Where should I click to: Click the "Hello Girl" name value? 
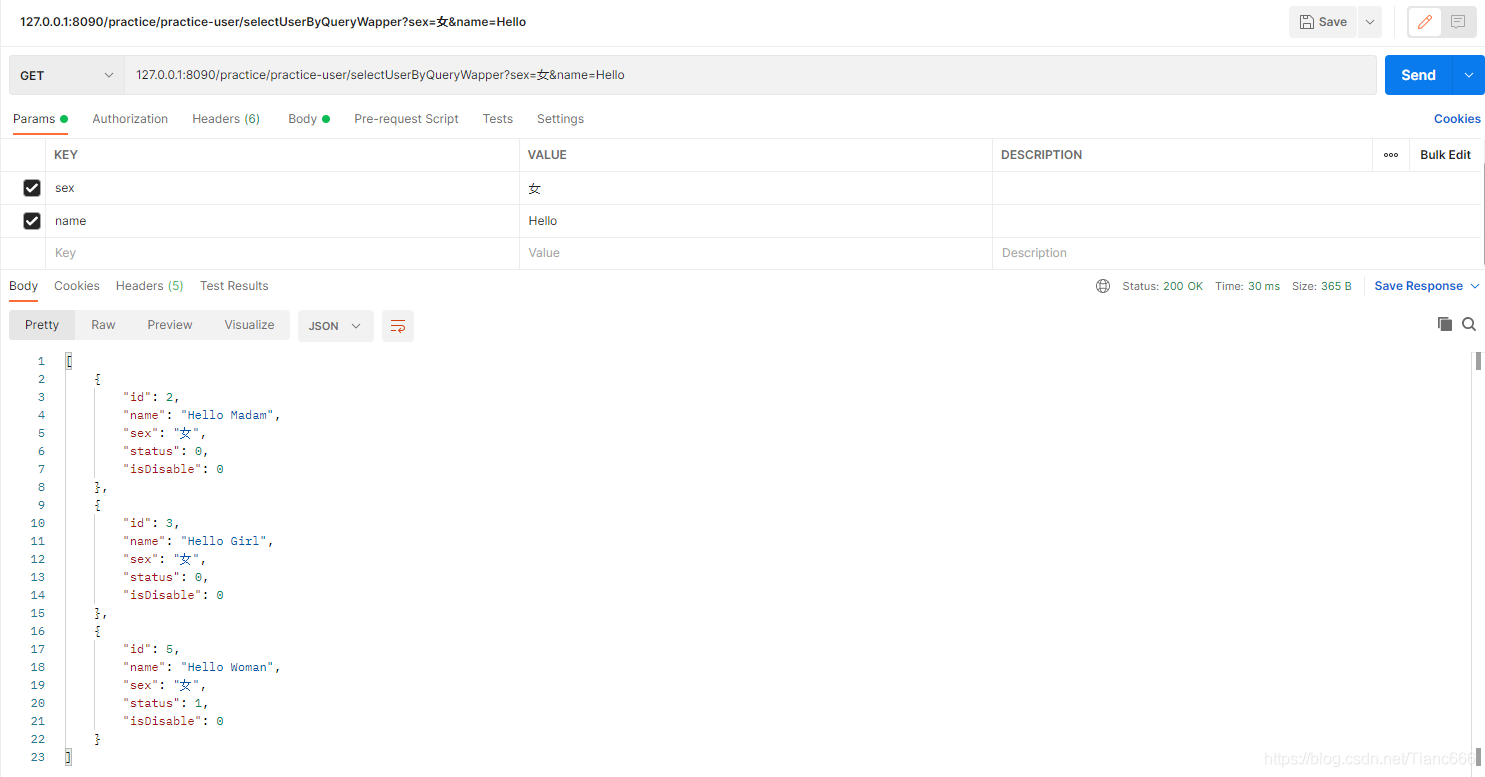[224, 541]
